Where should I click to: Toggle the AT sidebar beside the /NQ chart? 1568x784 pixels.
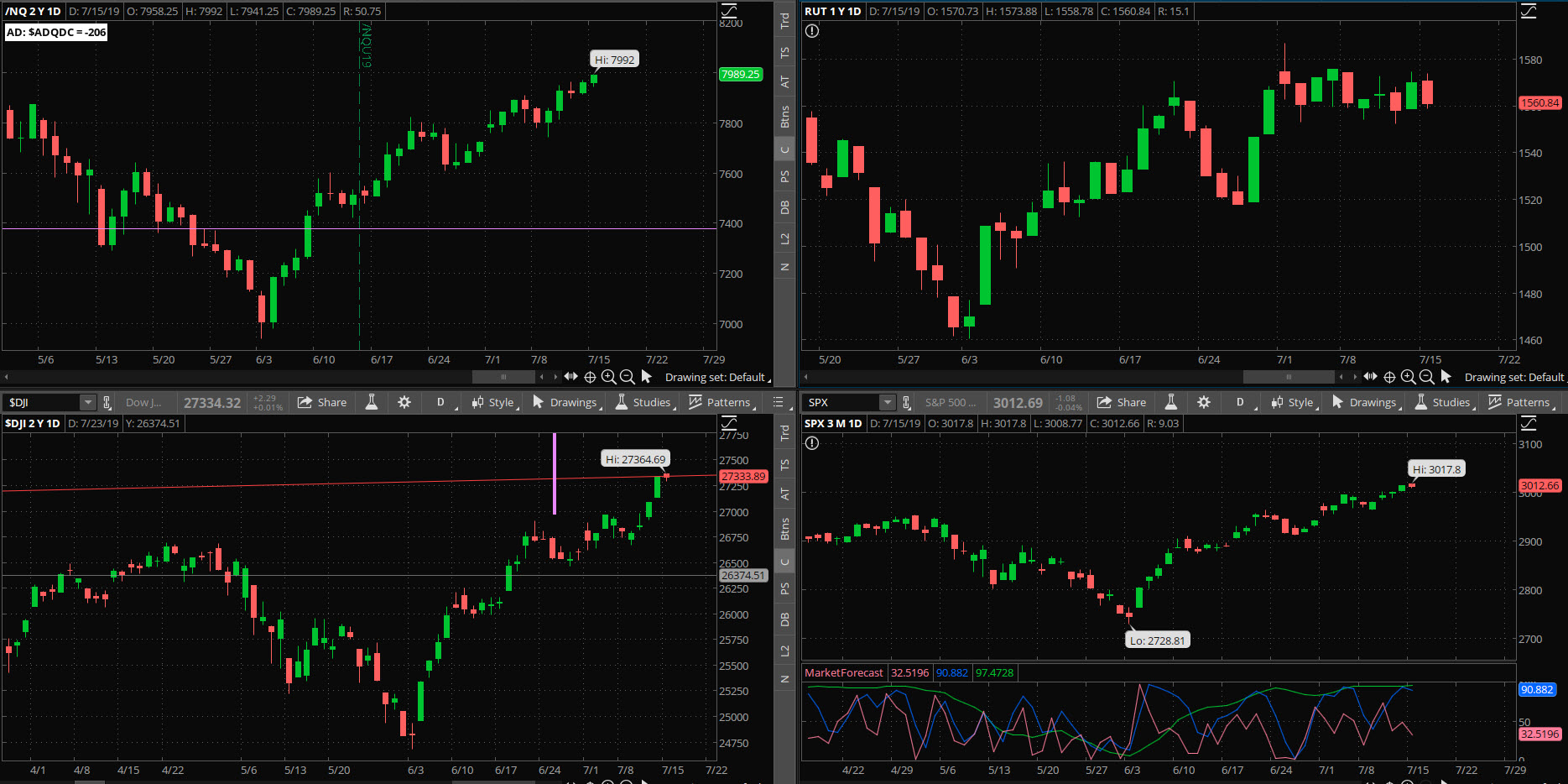coord(784,82)
